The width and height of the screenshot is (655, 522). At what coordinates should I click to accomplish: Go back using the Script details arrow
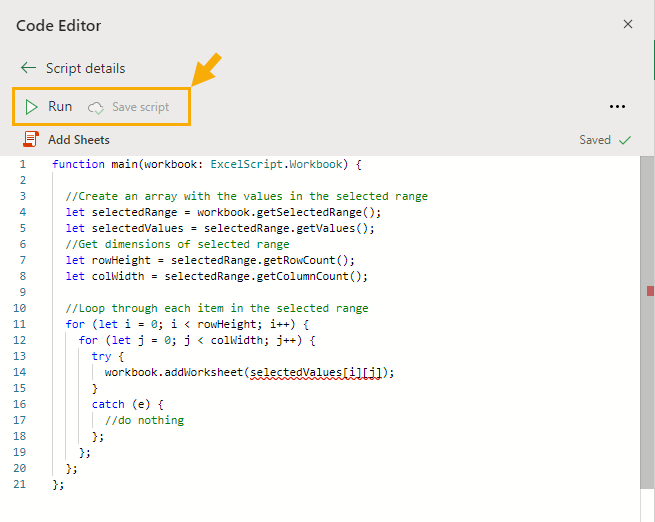tap(28, 68)
